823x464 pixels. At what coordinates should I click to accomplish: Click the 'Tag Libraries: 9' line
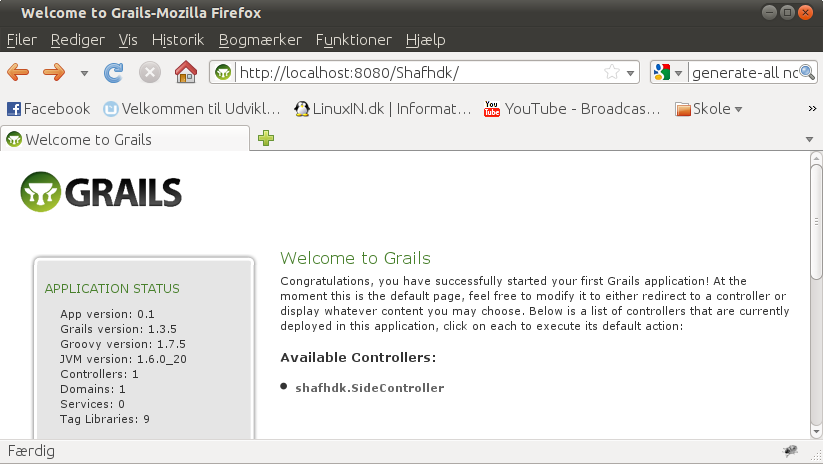tap(105, 419)
